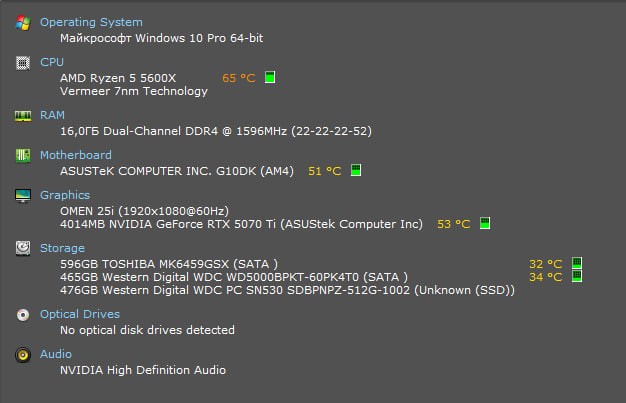Click the green RAM module icon
This screenshot has height=403, width=626.
(23, 115)
